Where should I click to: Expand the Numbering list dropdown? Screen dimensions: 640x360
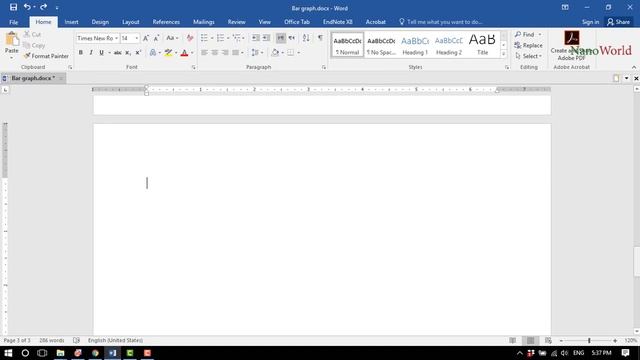point(228,38)
